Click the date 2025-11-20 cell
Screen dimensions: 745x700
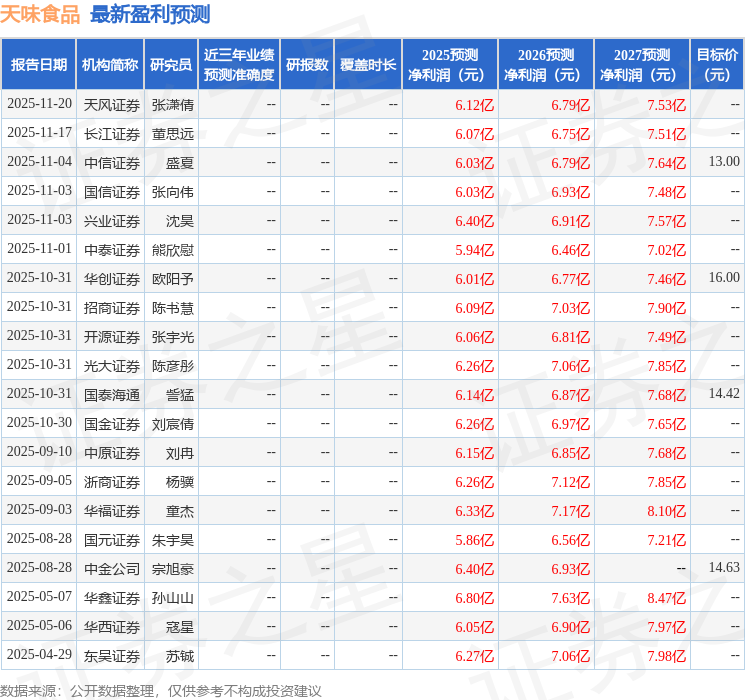pos(39,104)
